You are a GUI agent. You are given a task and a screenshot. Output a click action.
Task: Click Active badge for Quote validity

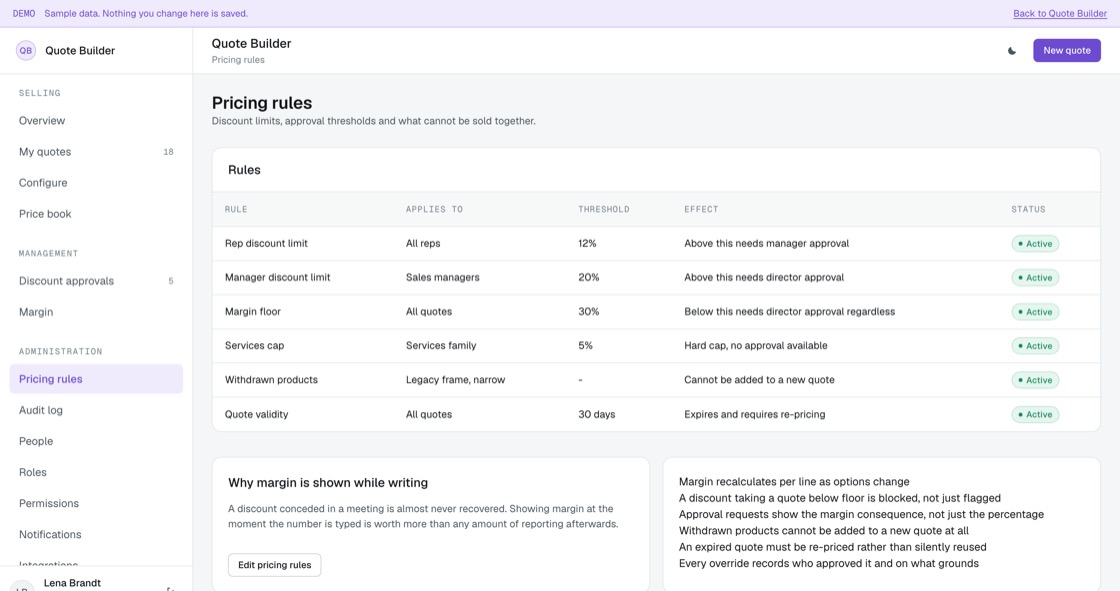pos(1035,414)
